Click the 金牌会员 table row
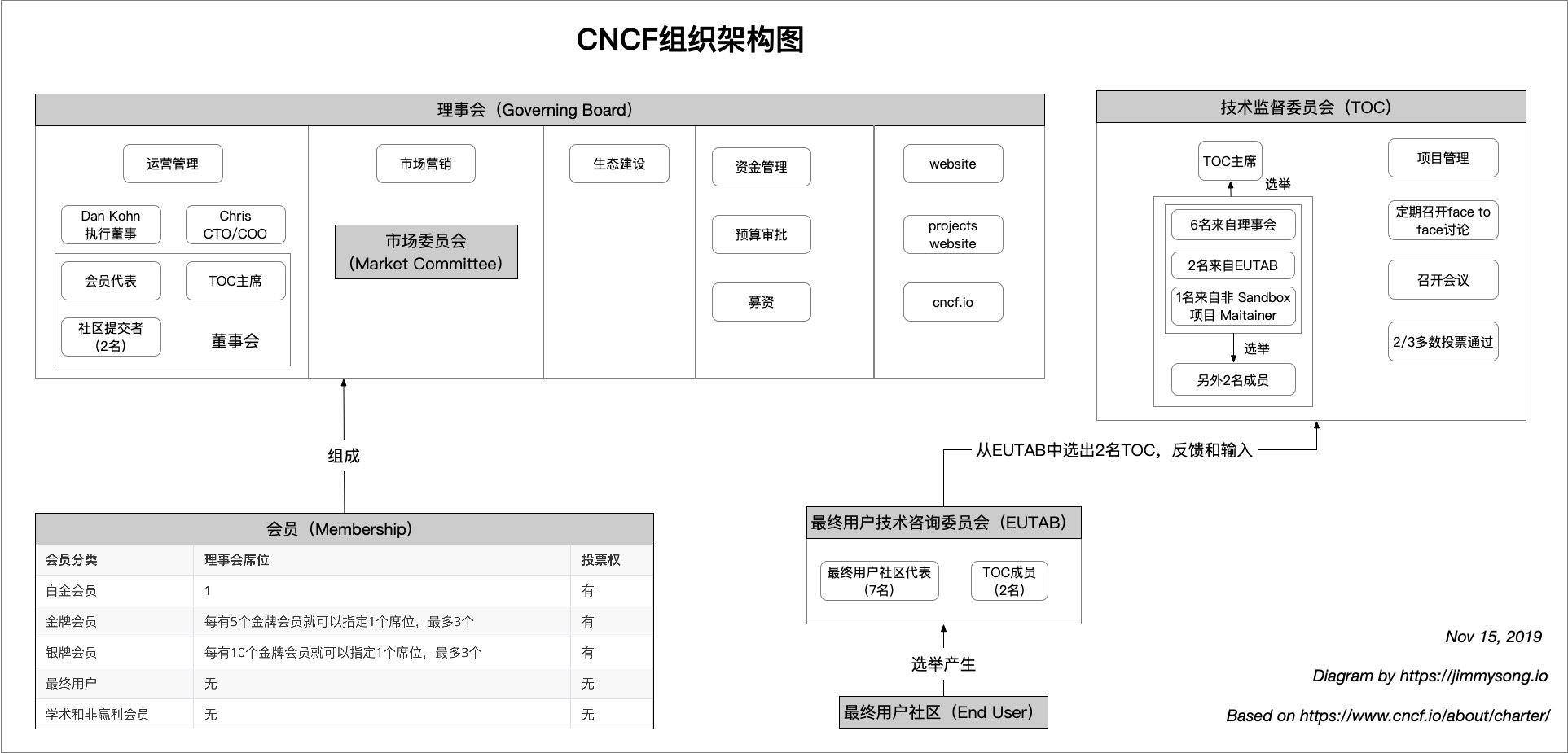The image size is (1568, 753). (x=344, y=622)
